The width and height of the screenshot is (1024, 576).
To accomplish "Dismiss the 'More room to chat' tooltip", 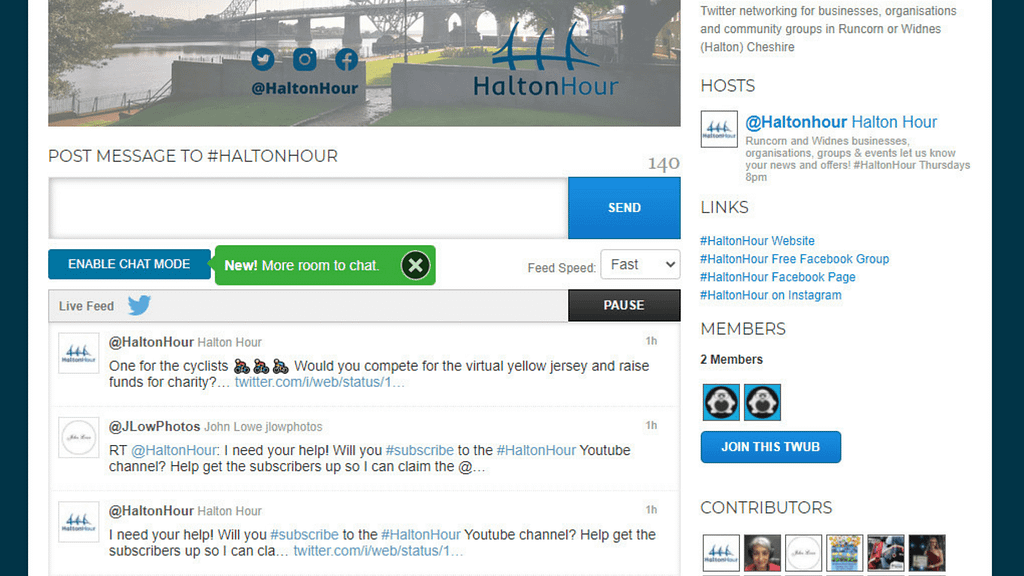I will 415,265.
